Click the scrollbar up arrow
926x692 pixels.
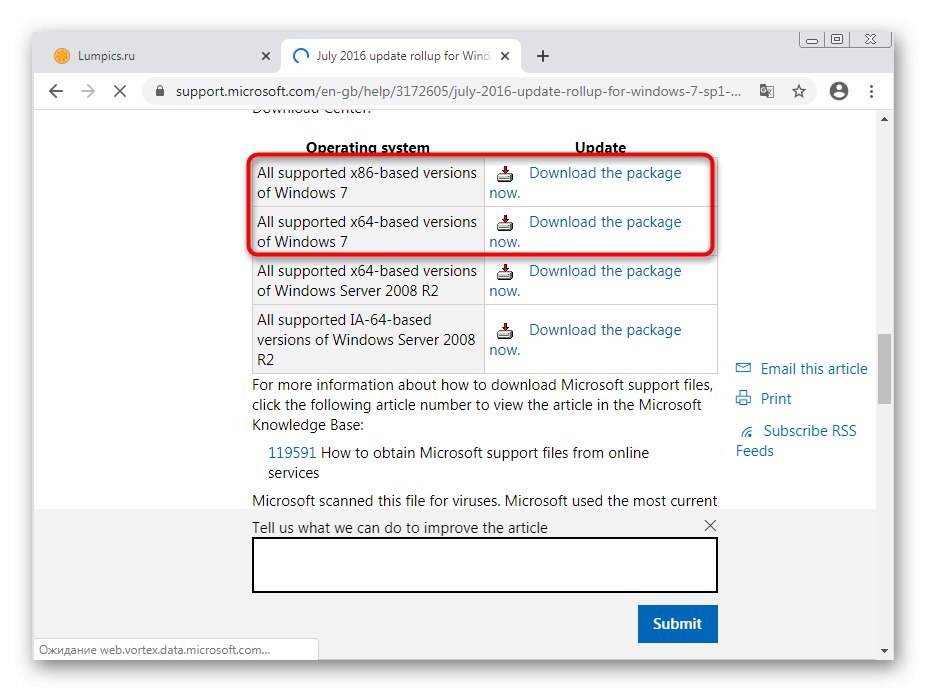point(884,119)
